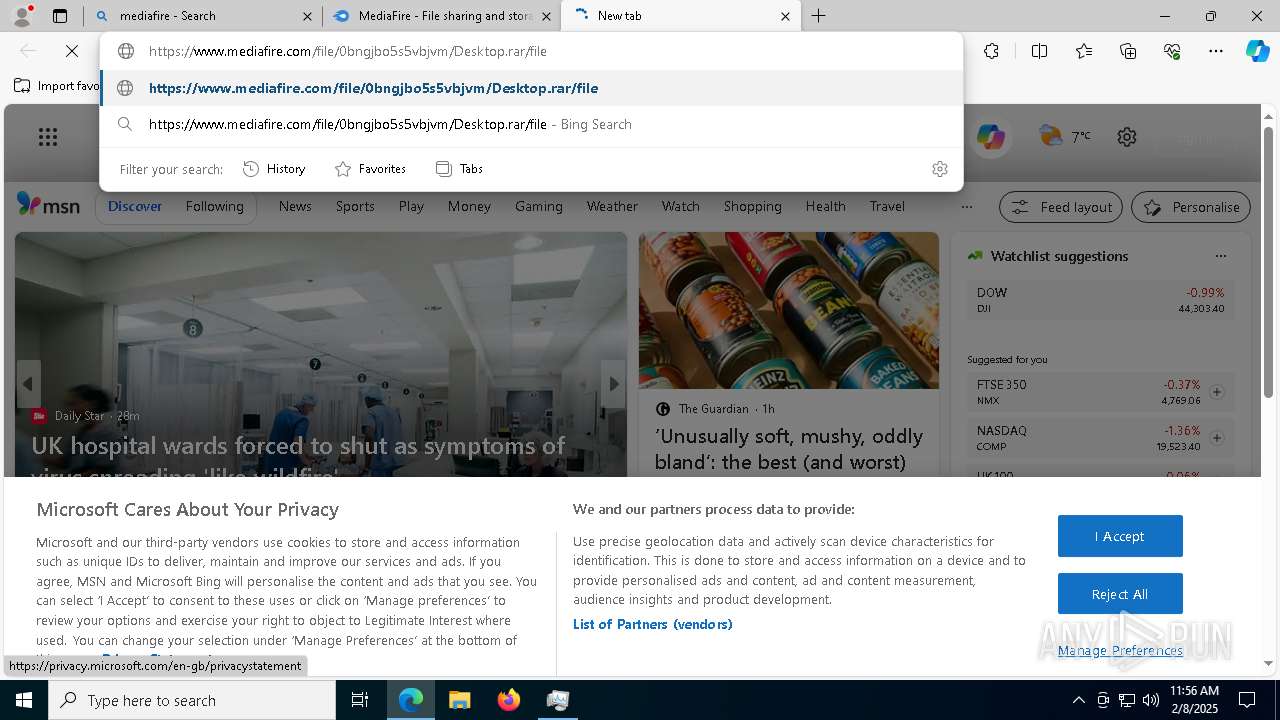Image resolution: width=1280 pixels, height=720 pixels.
Task: Click the Personalise button
Action: click(x=1191, y=207)
